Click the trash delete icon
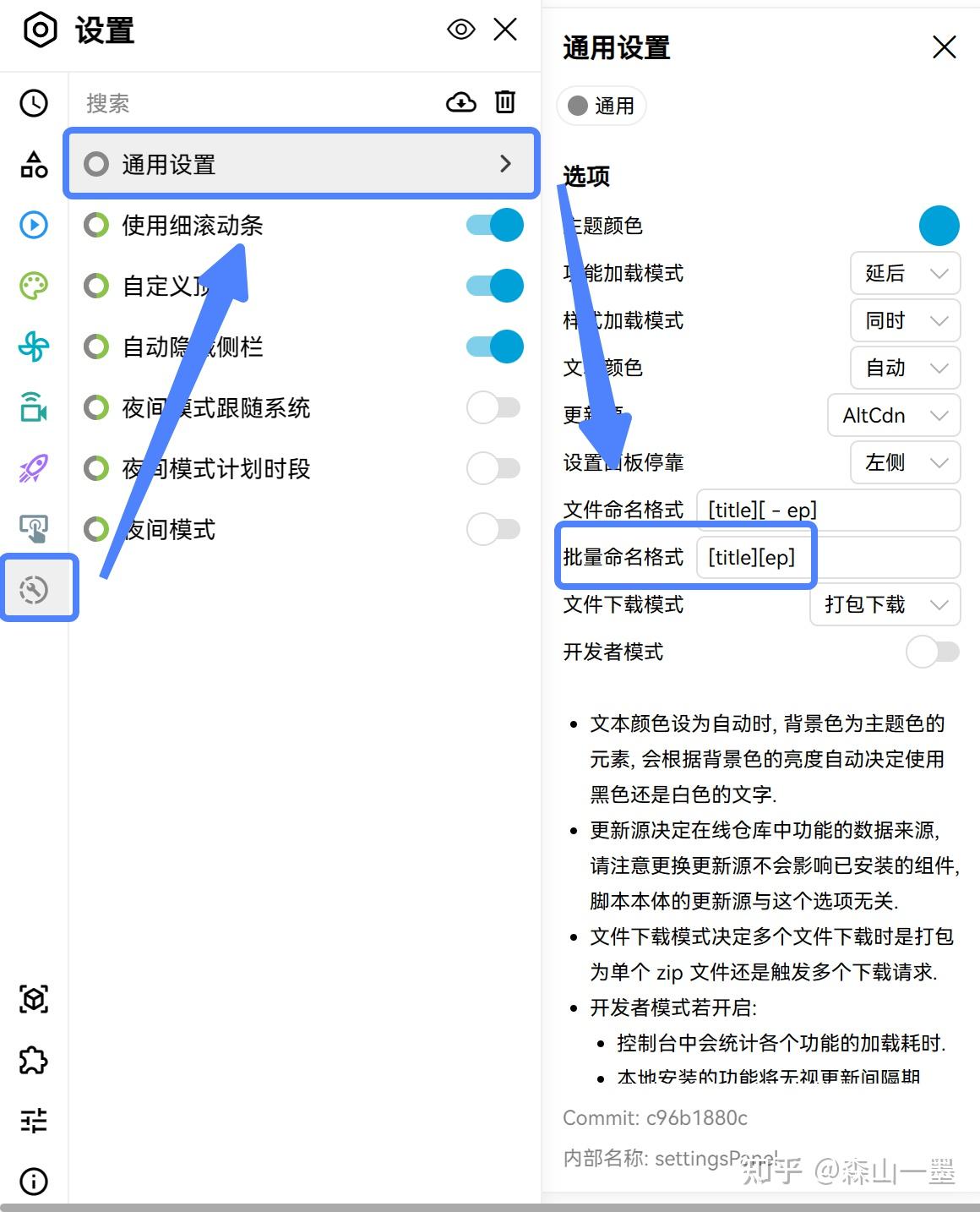The height and width of the screenshot is (1212, 980). 505,102
